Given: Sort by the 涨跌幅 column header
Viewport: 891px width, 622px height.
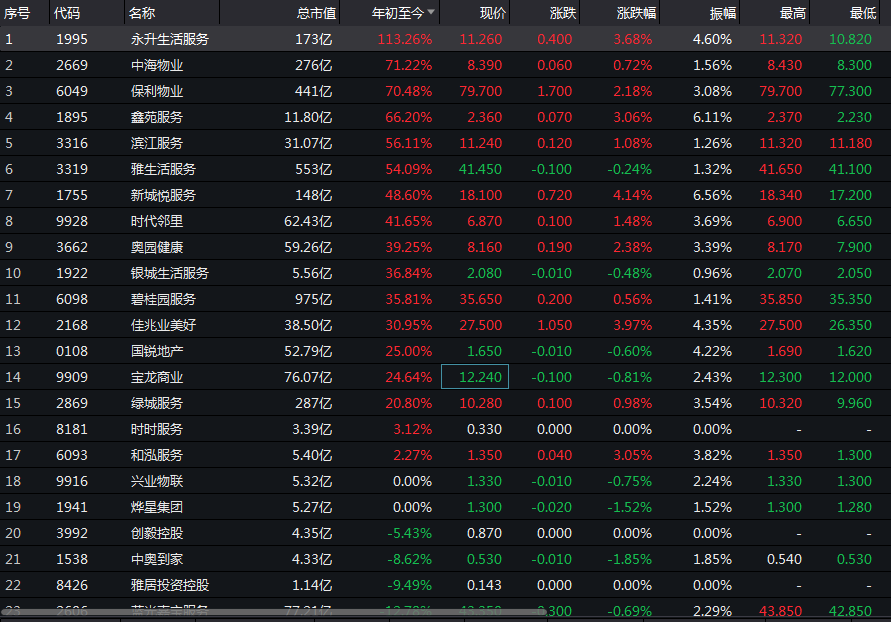Looking at the screenshot, I should pos(636,13).
